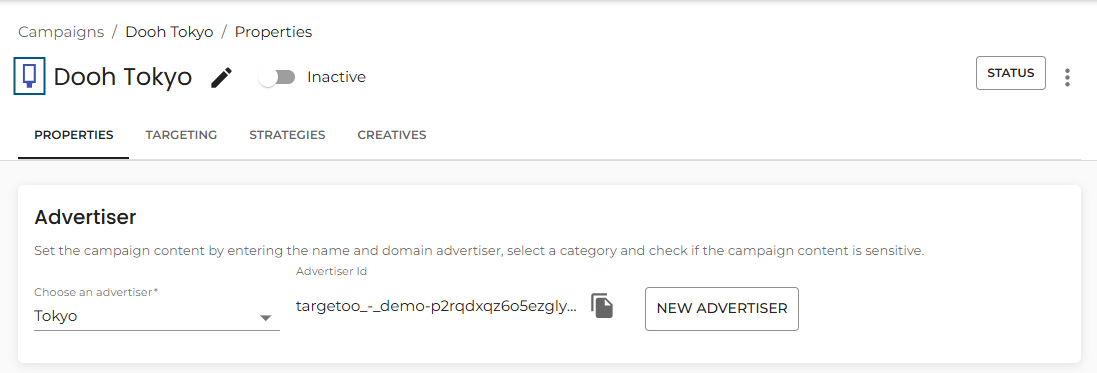The width and height of the screenshot is (1097, 373).
Task: Click the Advertiser section heading
Action: pos(85,217)
